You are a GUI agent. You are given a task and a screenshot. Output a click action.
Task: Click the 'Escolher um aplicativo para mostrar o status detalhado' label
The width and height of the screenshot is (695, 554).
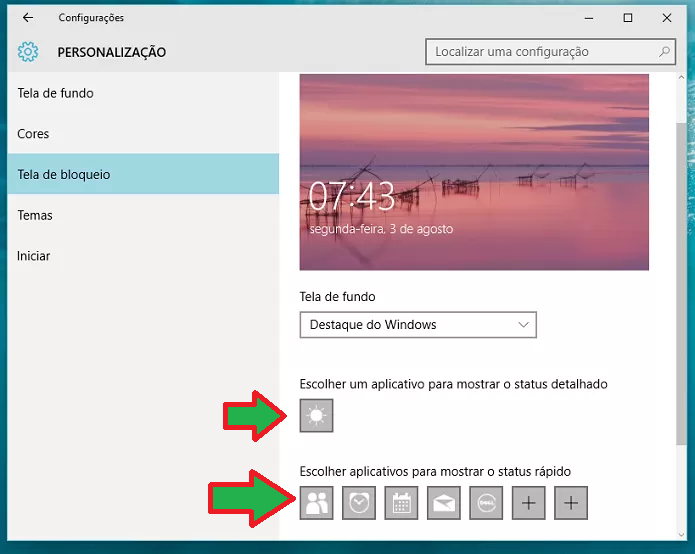(x=453, y=384)
